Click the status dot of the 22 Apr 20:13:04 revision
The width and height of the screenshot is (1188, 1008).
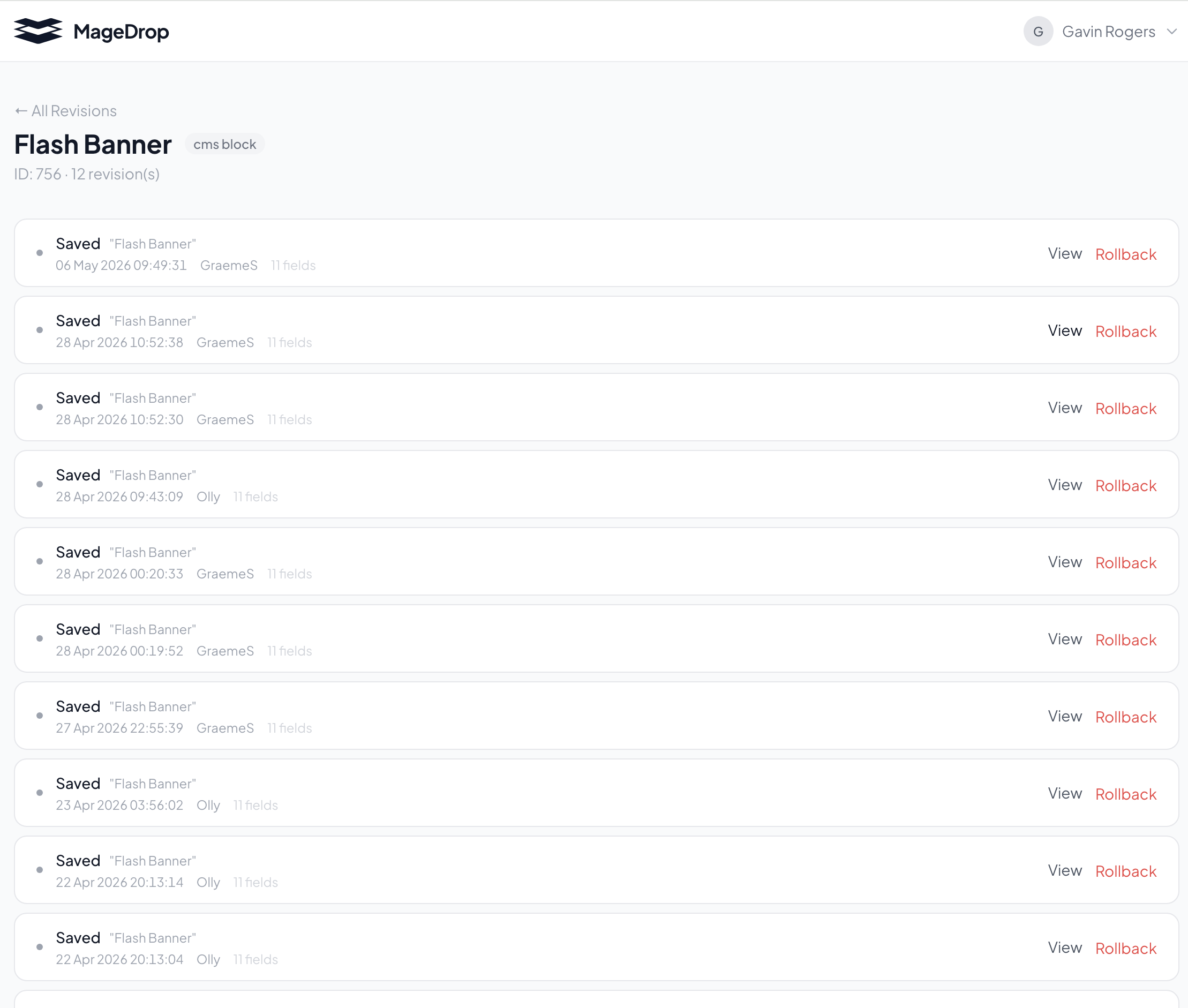[x=40, y=947]
